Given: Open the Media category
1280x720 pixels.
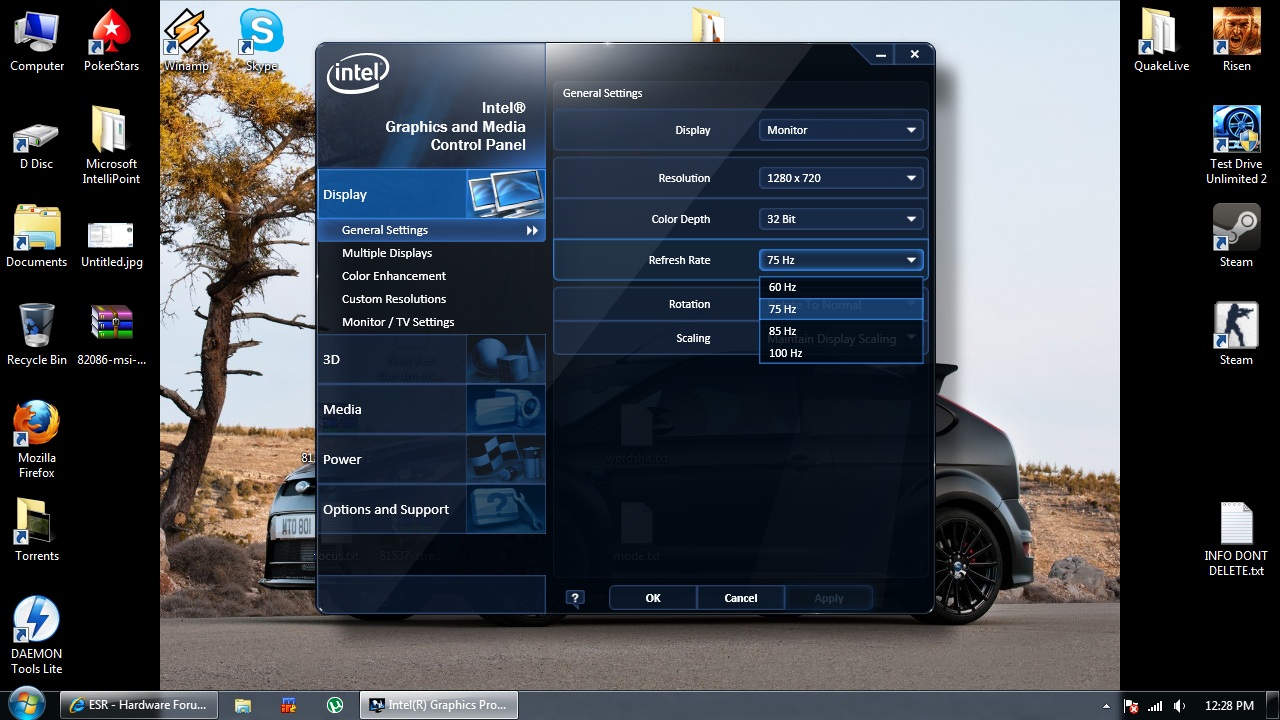Looking at the screenshot, I should coord(342,409).
